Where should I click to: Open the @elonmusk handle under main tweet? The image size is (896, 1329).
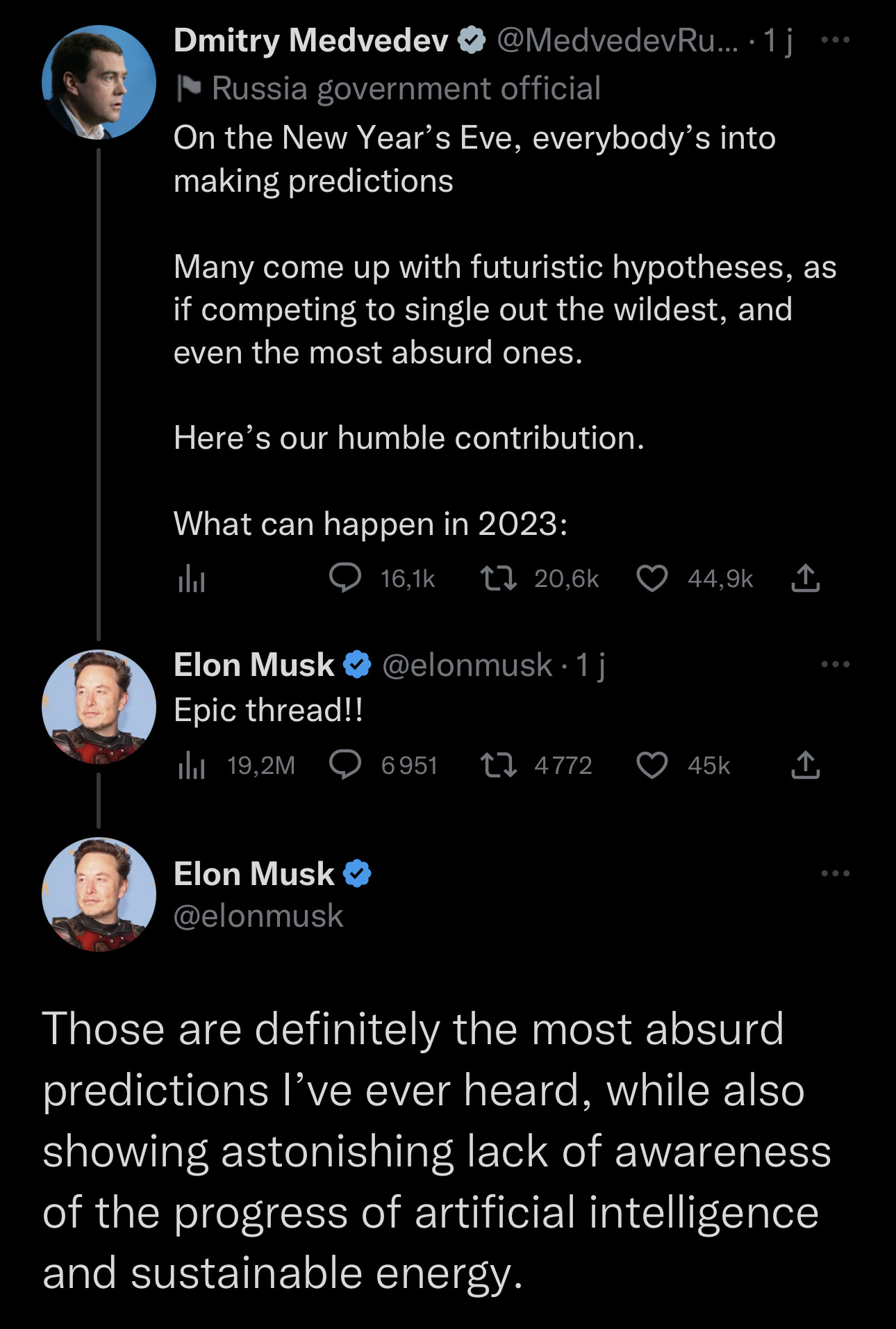click(258, 916)
